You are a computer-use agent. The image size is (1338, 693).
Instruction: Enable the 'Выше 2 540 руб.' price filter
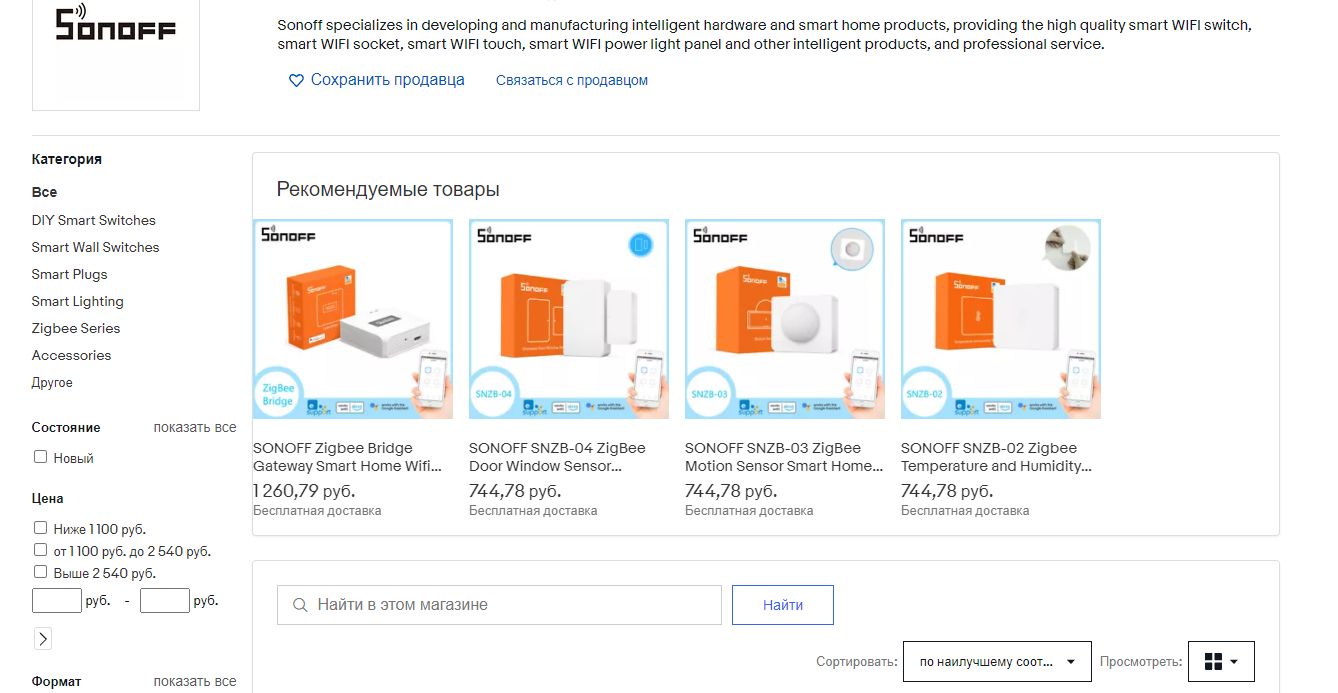coord(41,572)
